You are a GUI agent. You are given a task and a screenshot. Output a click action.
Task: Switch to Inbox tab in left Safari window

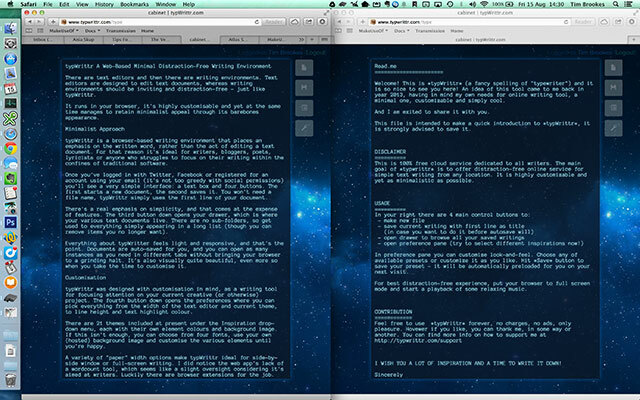click(43, 40)
